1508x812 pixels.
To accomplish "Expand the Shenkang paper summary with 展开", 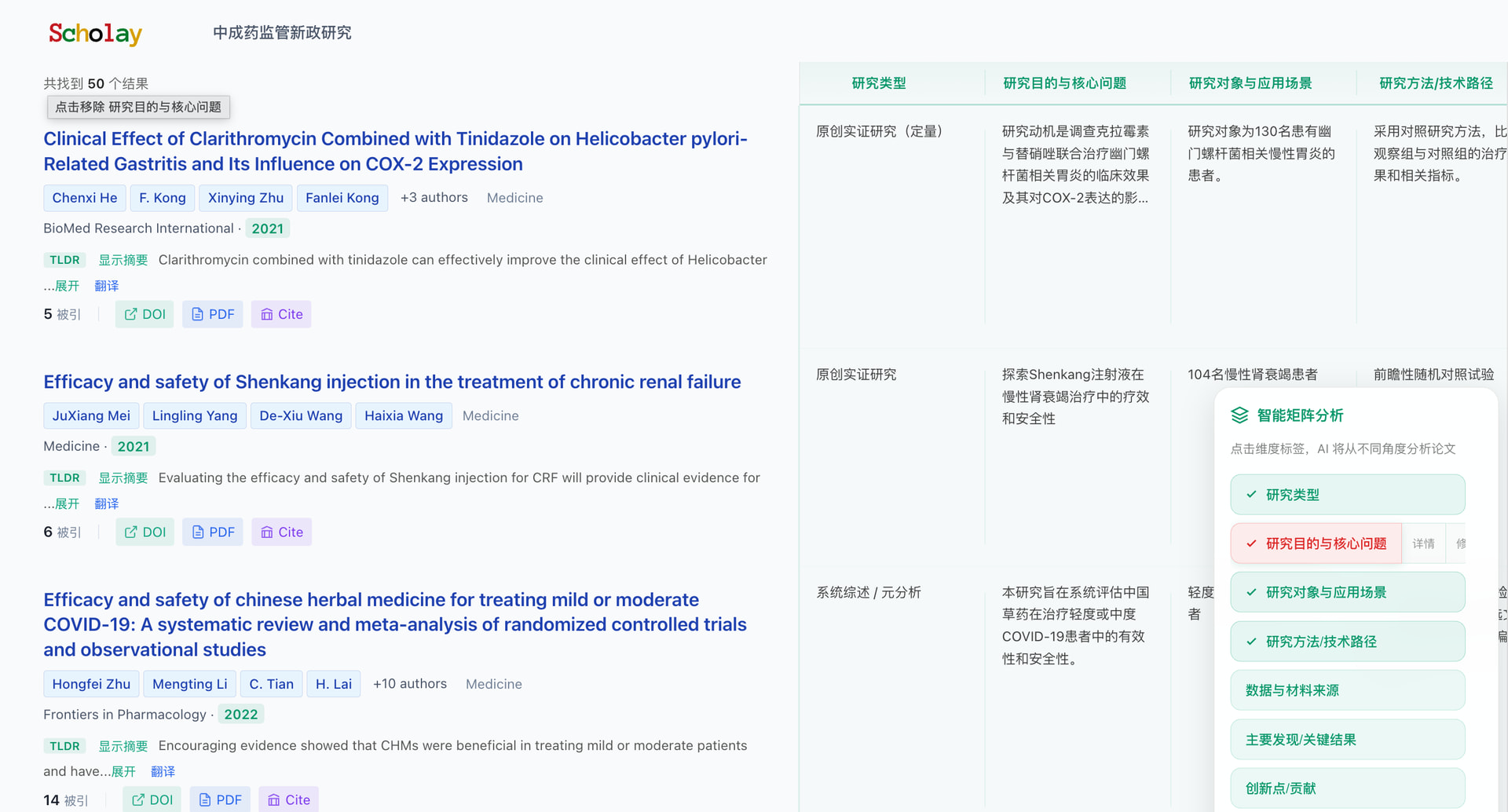I will 67,504.
